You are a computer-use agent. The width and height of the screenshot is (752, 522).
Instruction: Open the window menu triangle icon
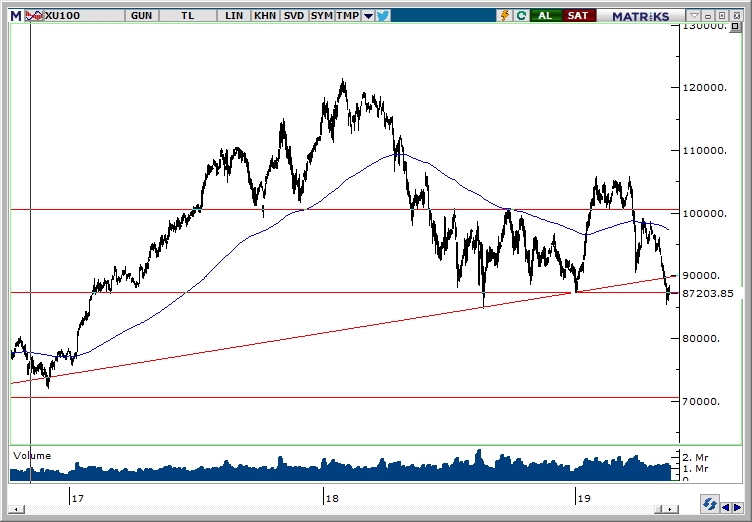[x=694, y=16]
